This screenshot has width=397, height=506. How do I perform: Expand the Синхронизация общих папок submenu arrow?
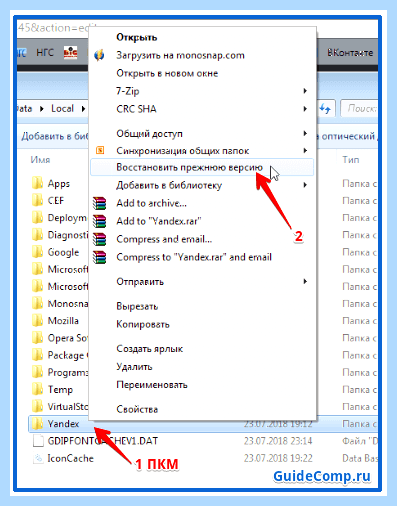coord(305,150)
